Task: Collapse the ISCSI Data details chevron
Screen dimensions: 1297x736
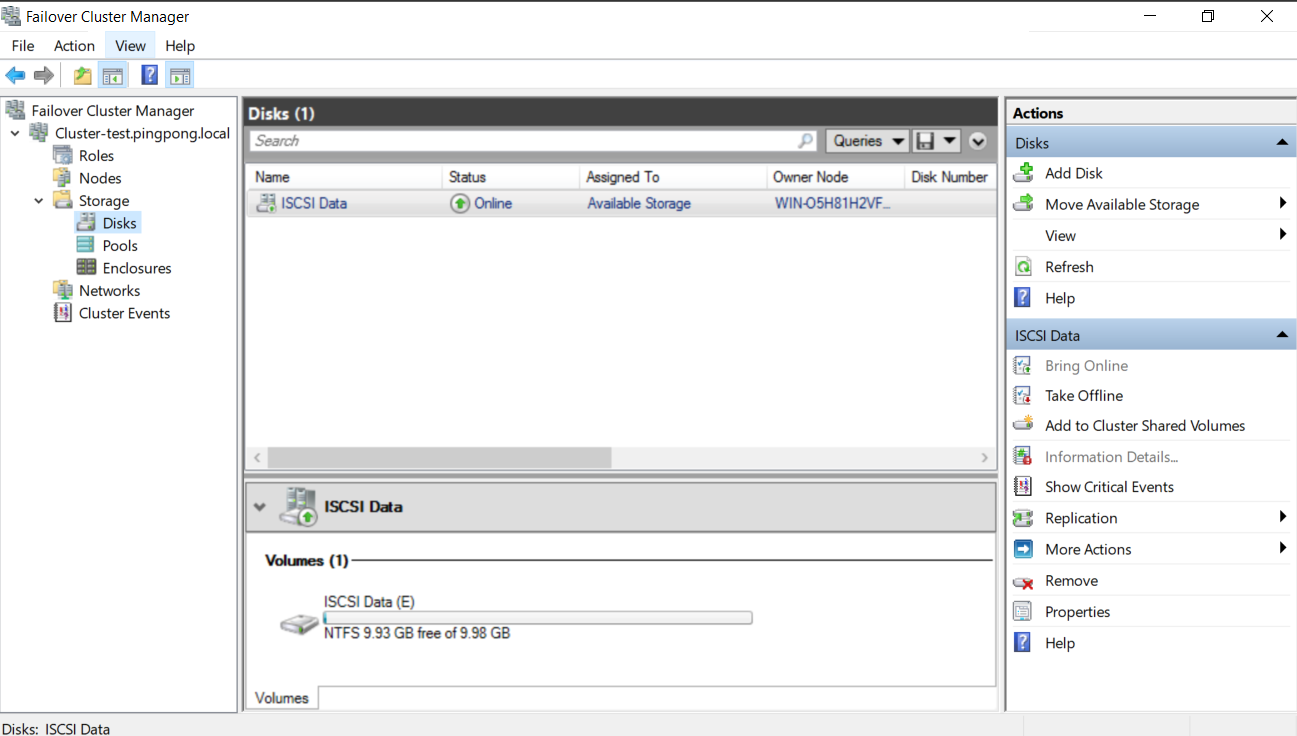Action: pyautogui.click(x=260, y=507)
